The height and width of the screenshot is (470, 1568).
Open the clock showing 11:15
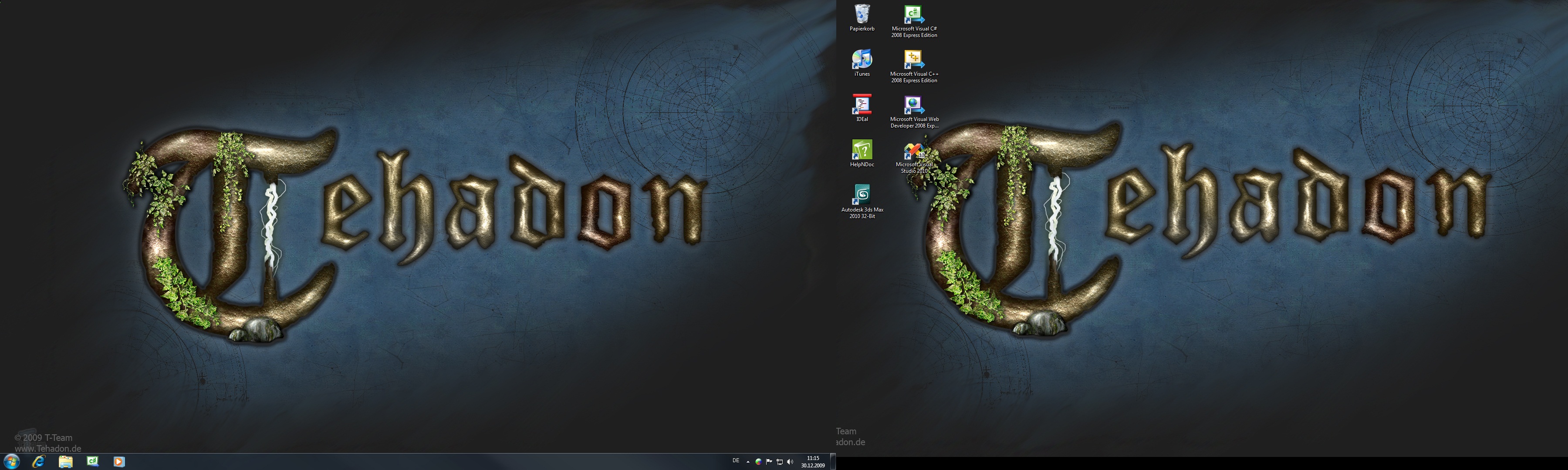(x=813, y=461)
